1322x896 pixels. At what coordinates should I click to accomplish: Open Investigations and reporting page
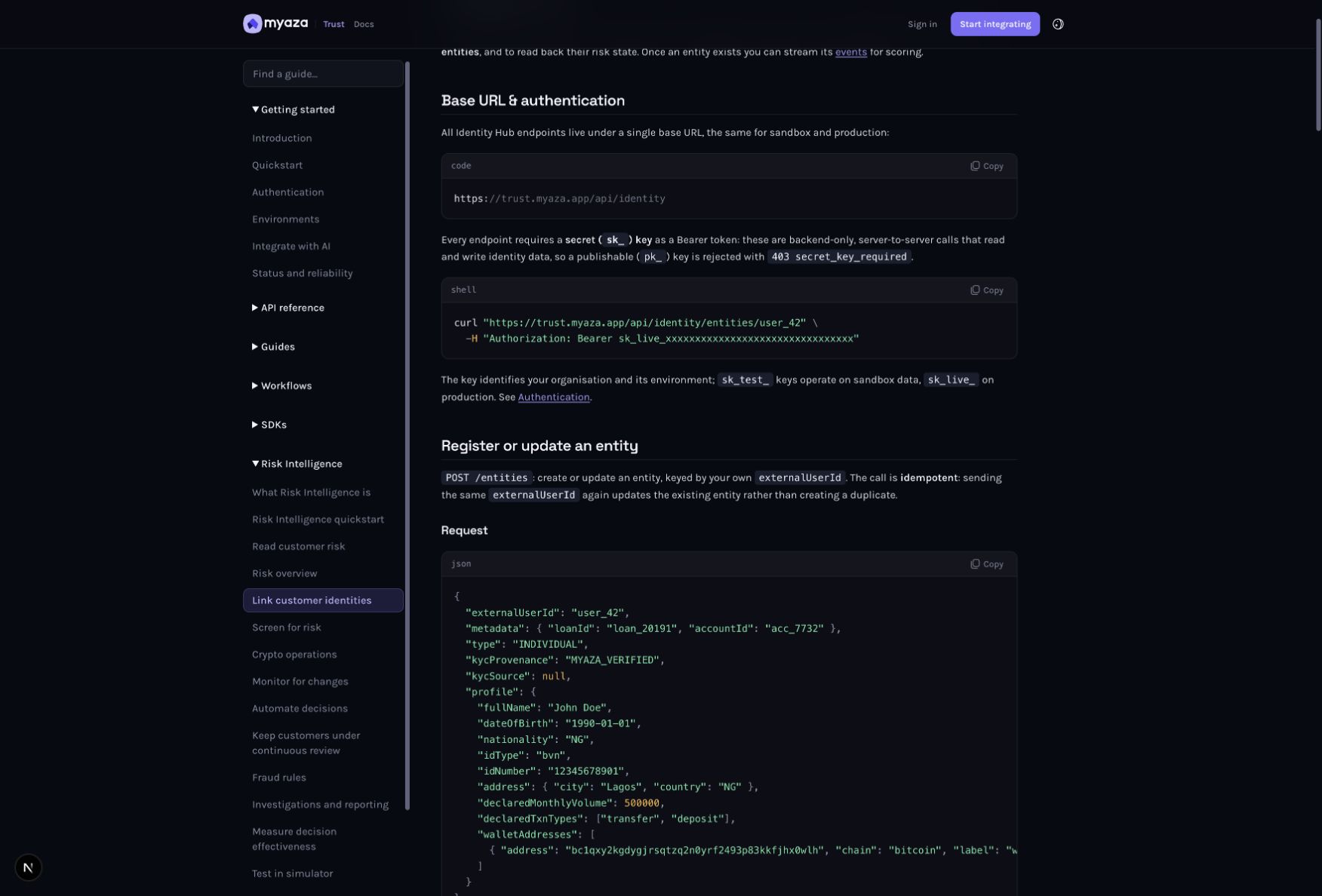coord(320,805)
